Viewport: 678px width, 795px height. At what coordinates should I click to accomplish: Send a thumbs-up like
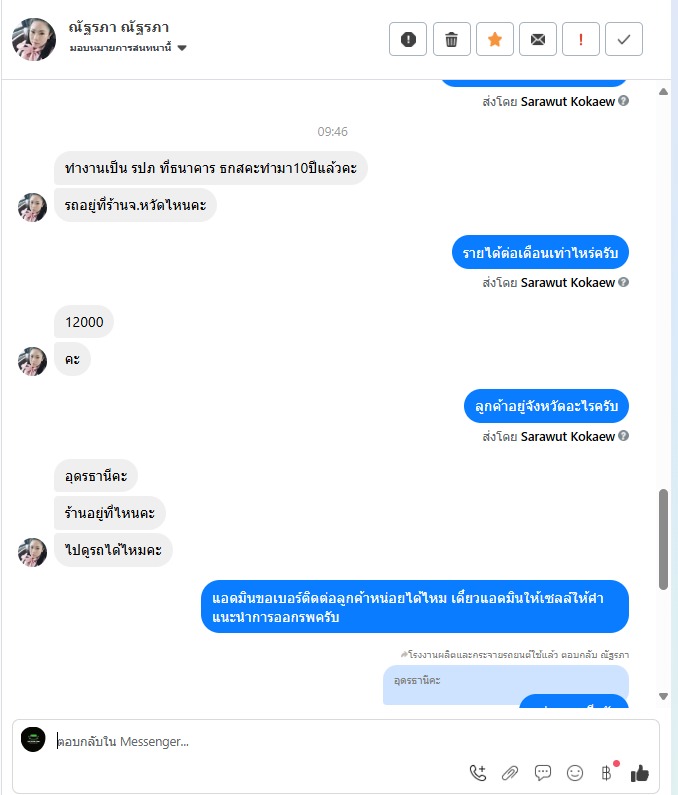click(639, 773)
